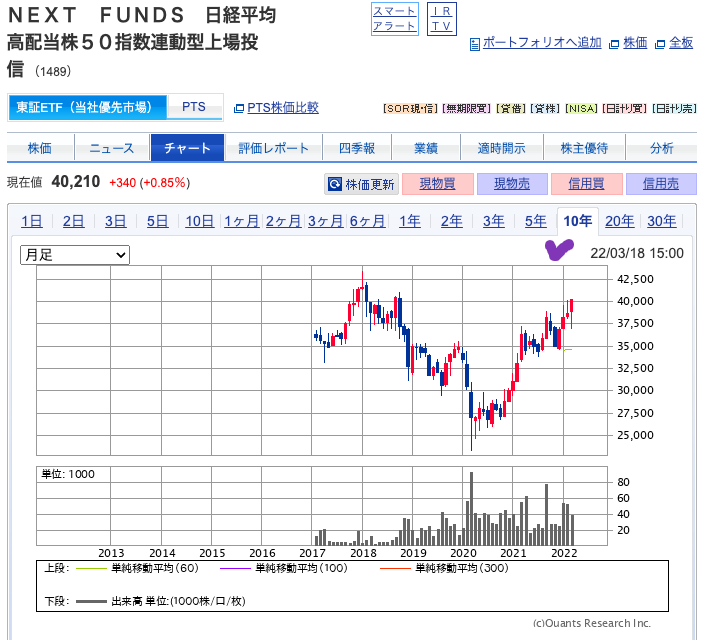Viewport: 703px width, 640px height.
Task: Click the NISA badge
Action: coord(581,109)
